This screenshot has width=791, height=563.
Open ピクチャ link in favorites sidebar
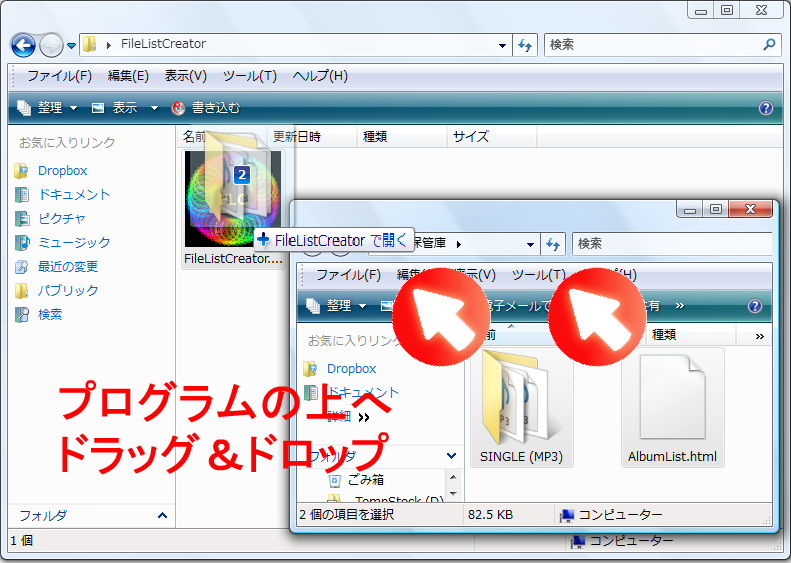click(62, 218)
